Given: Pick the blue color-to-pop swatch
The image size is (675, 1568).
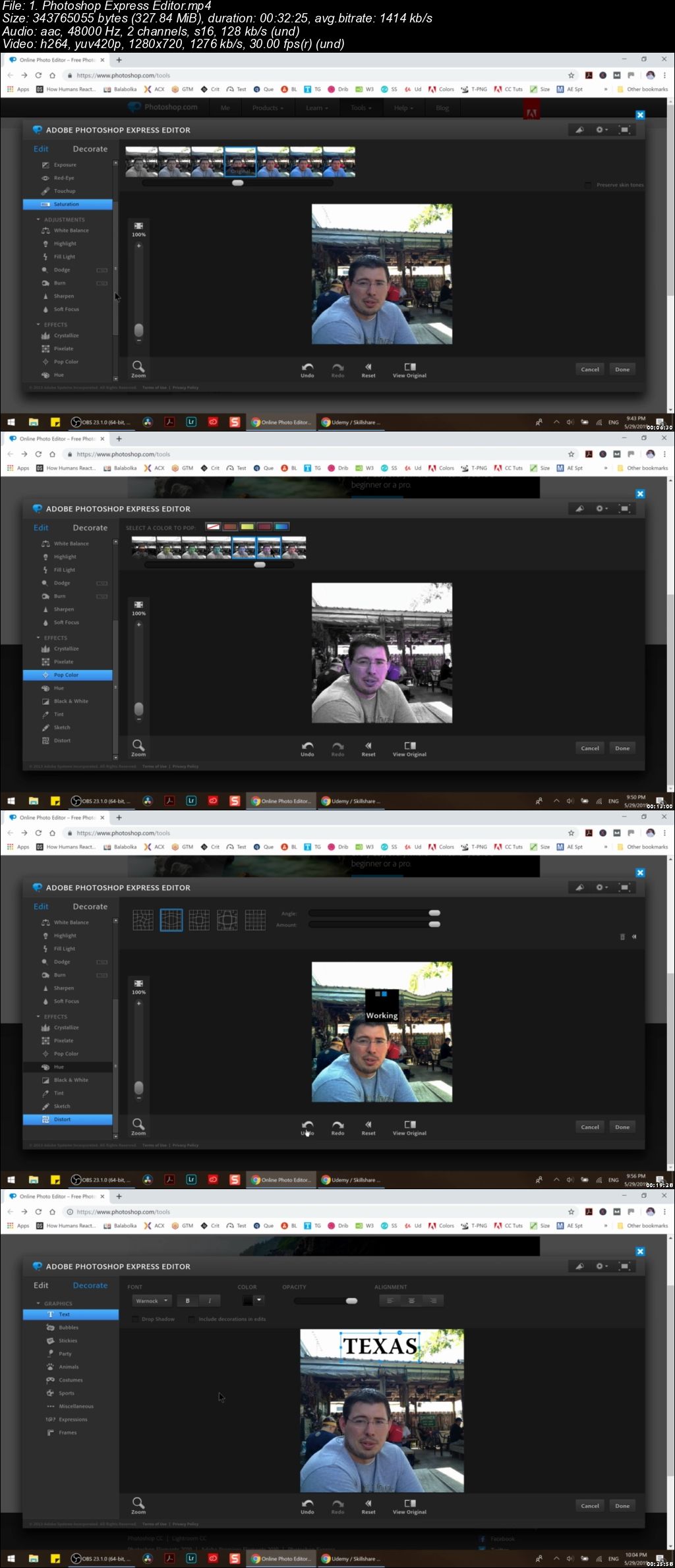Looking at the screenshot, I should tap(281, 526).
